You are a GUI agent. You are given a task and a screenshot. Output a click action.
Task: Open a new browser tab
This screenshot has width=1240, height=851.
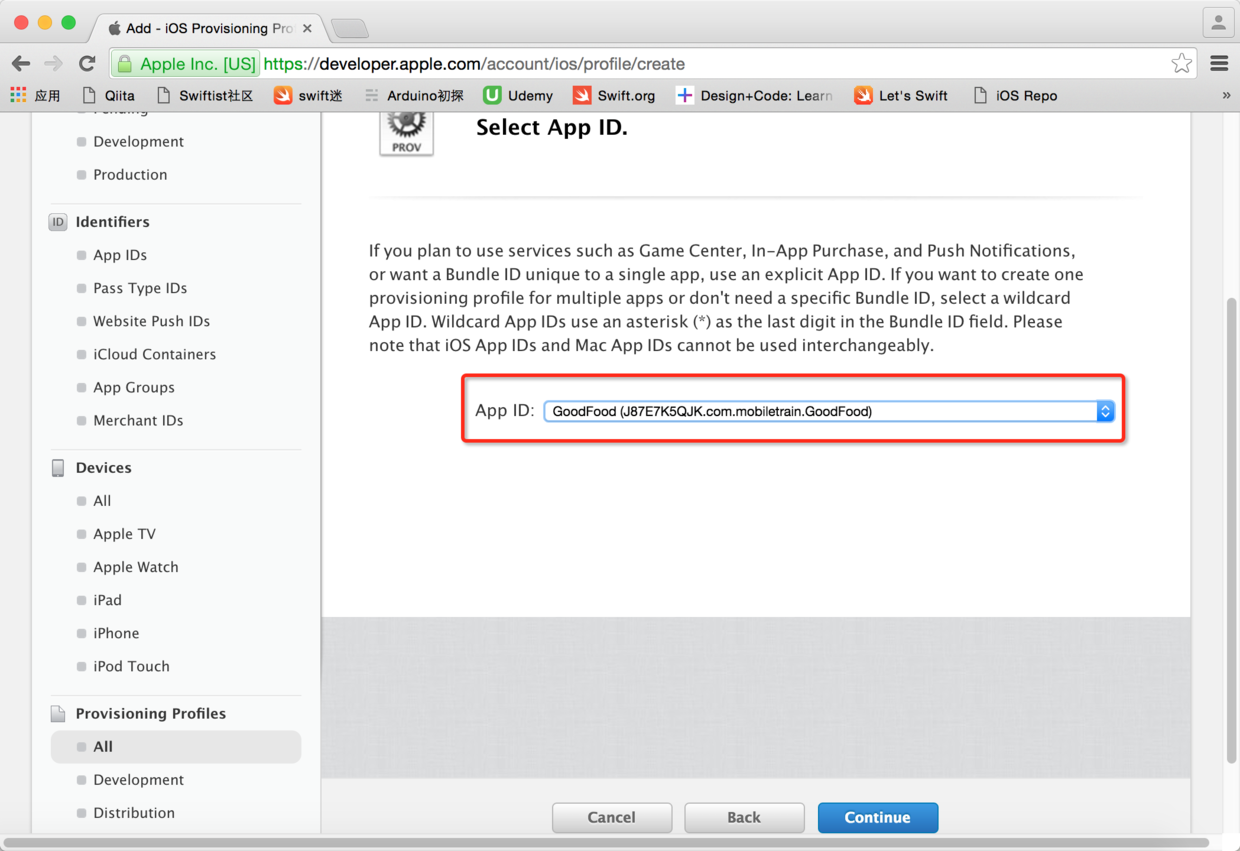[x=349, y=28]
